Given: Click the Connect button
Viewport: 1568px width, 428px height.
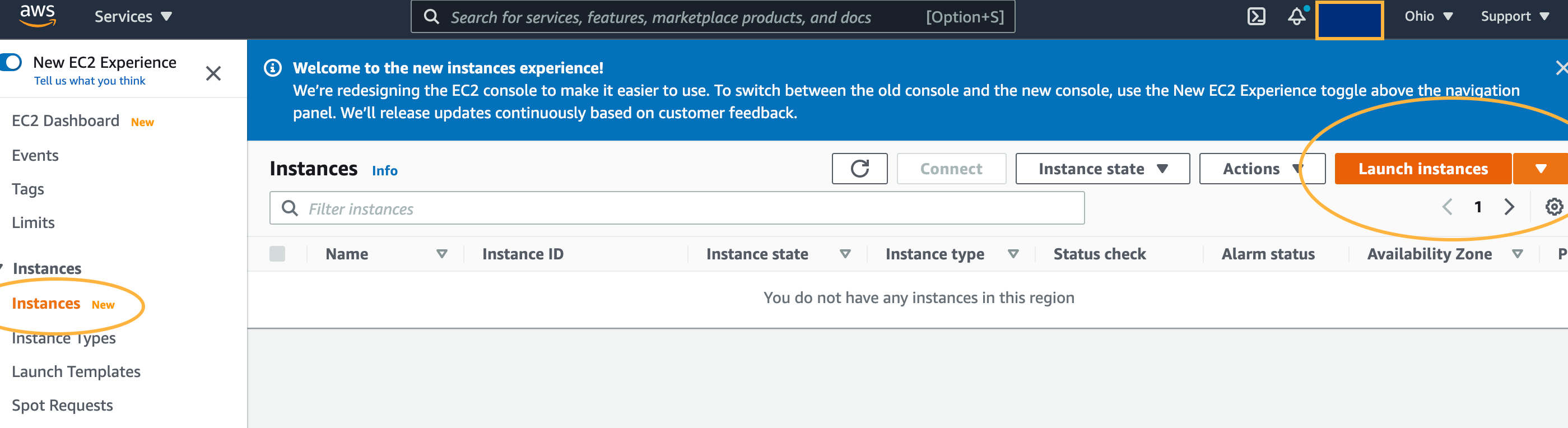Looking at the screenshot, I should coord(951,169).
